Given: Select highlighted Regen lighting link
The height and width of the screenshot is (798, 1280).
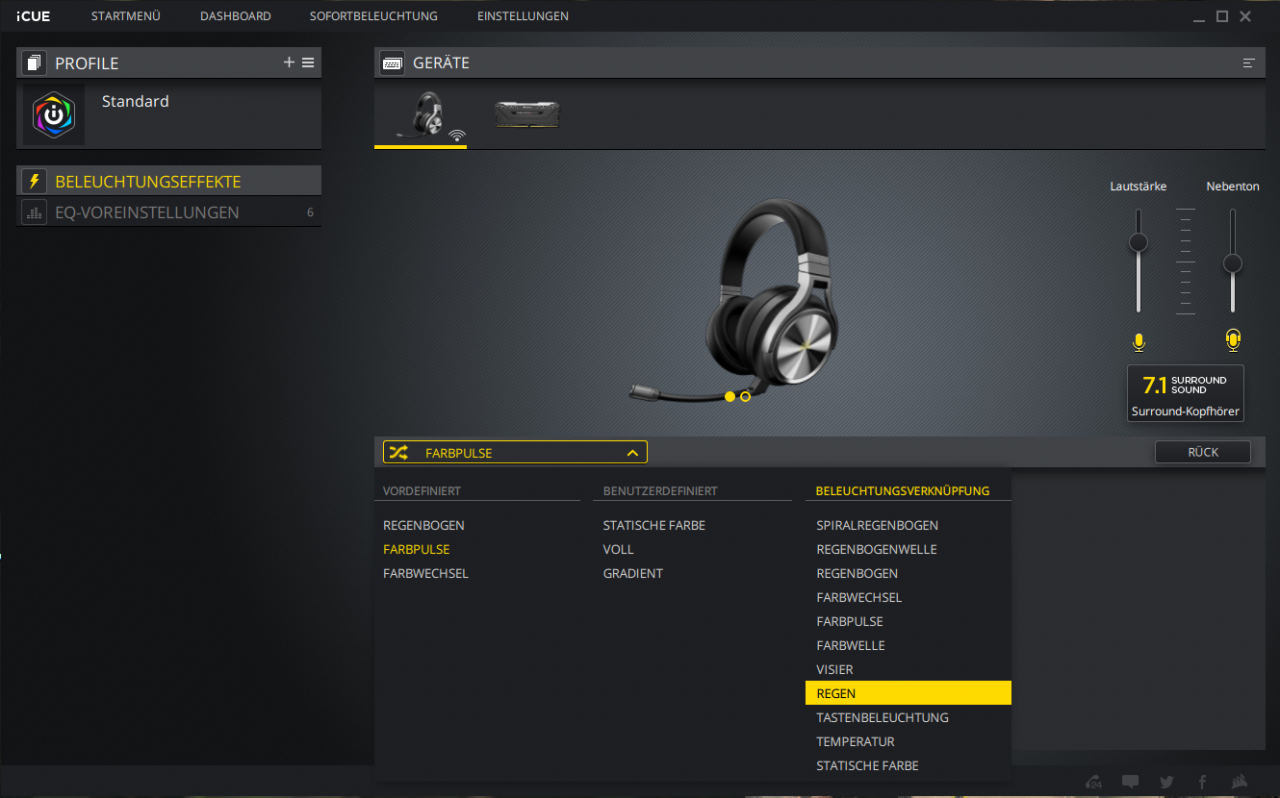Looking at the screenshot, I should 908,693.
